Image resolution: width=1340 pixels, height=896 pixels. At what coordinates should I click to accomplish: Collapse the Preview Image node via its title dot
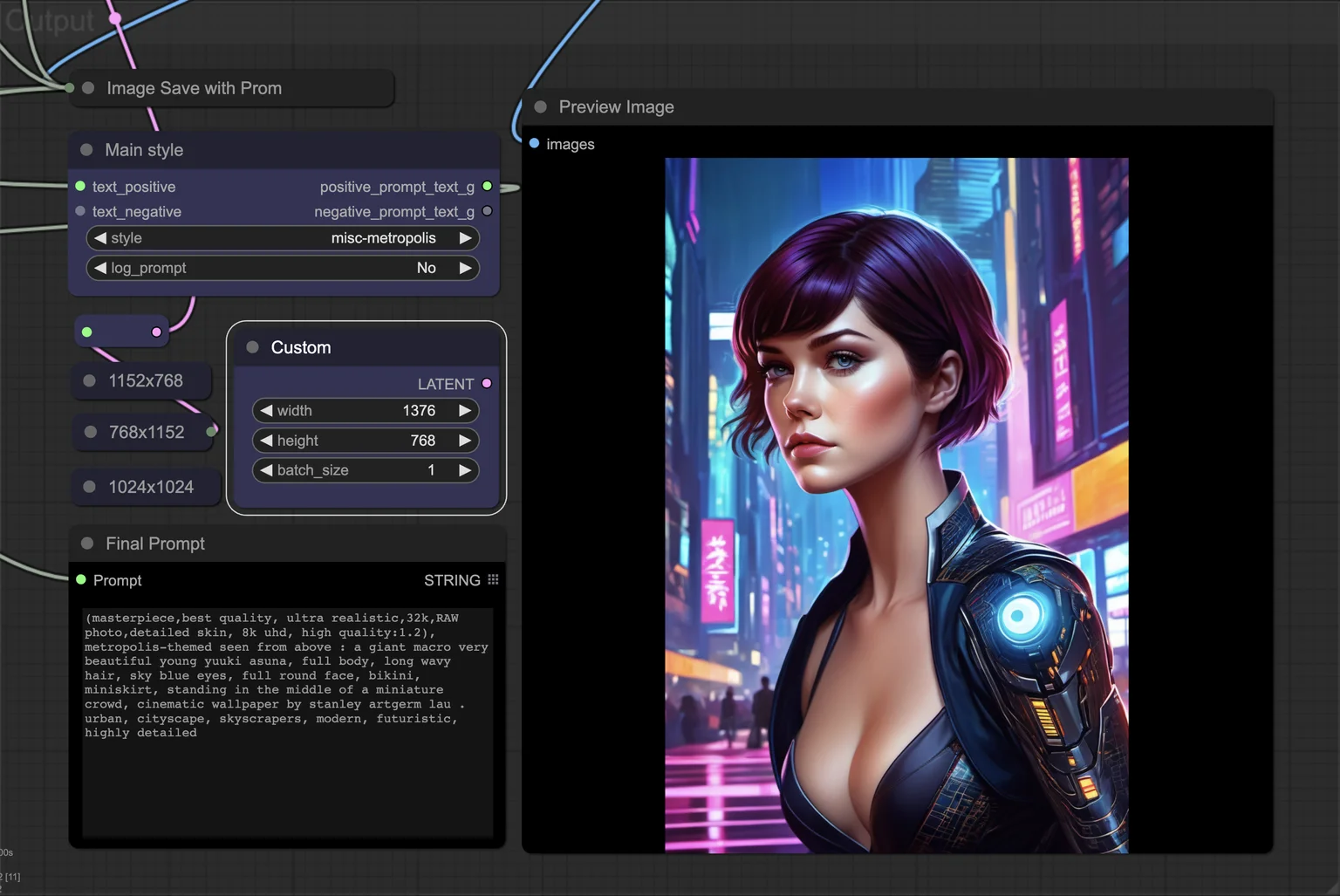point(540,106)
